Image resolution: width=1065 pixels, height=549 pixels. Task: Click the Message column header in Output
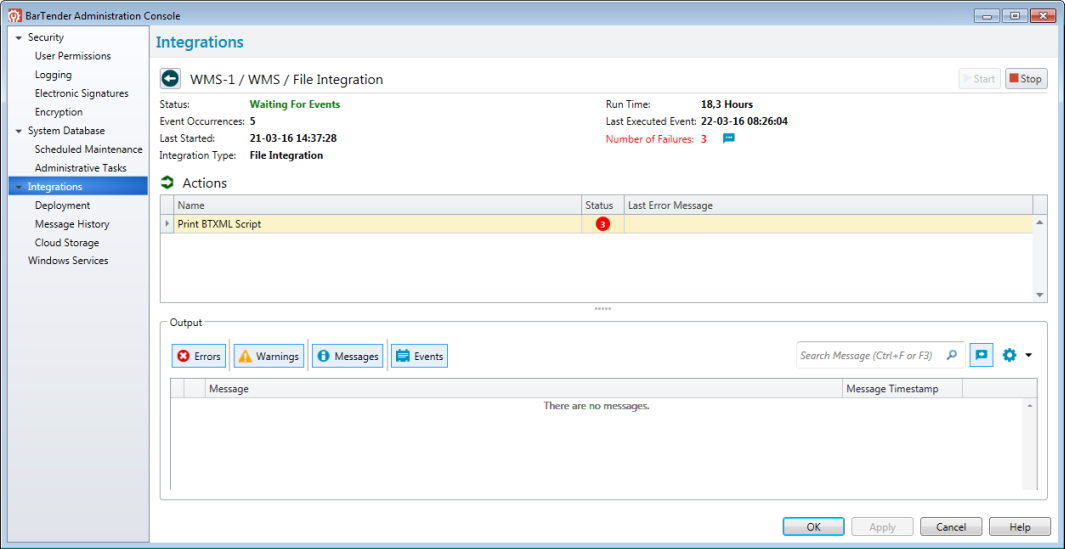pos(523,389)
